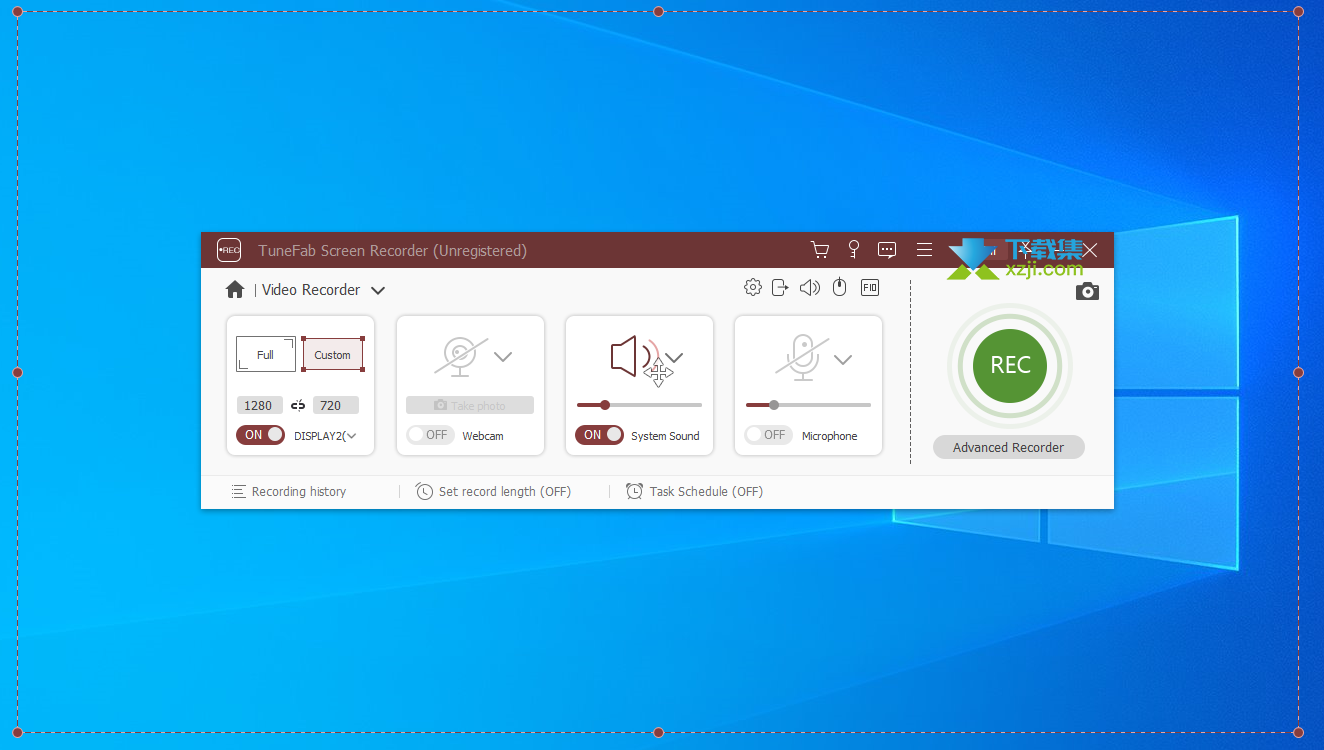Expand the webcam options chevron
Image resolution: width=1324 pixels, height=750 pixels.
[x=503, y=357]
